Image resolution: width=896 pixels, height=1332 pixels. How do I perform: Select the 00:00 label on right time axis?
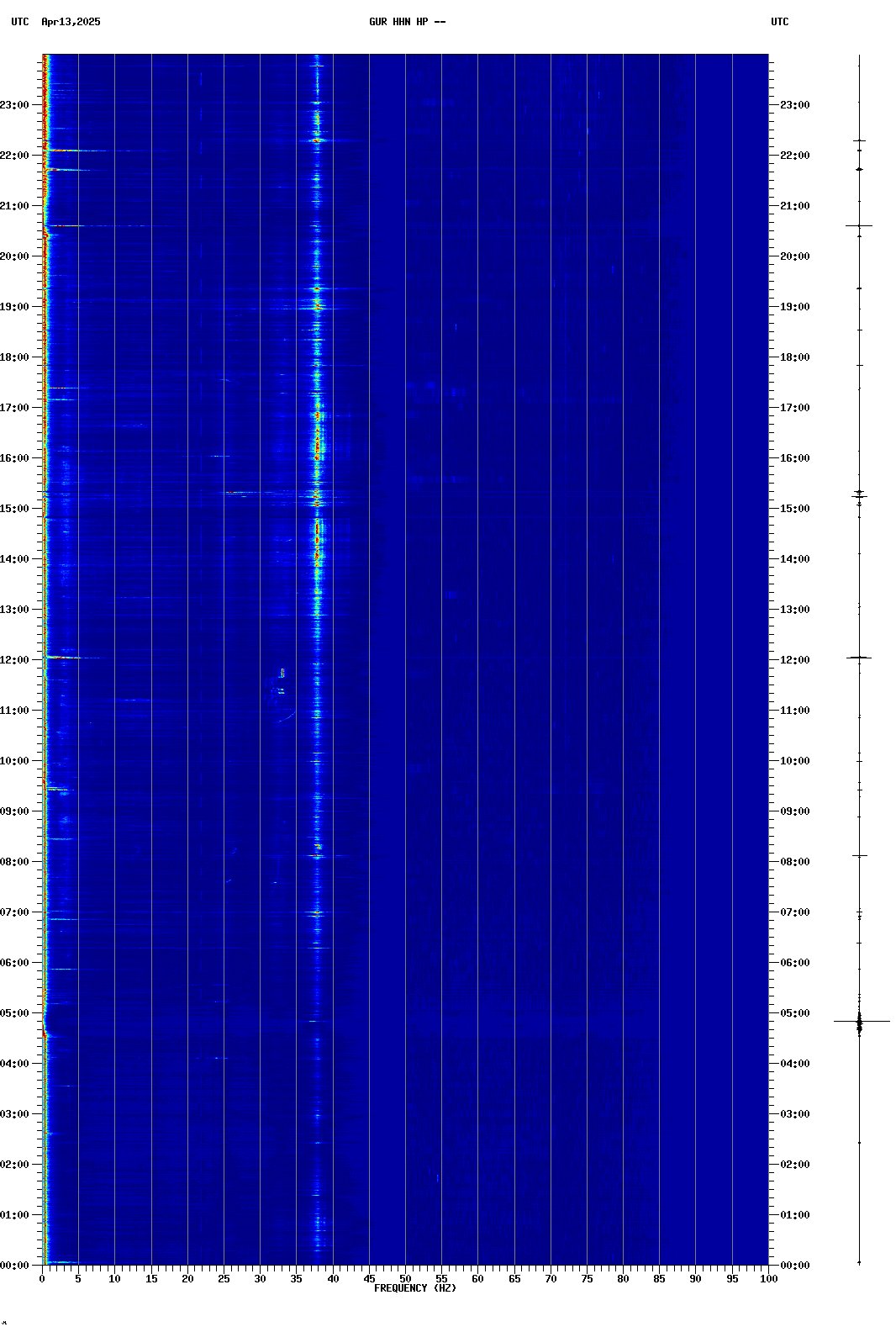(x=794, y=1266)
